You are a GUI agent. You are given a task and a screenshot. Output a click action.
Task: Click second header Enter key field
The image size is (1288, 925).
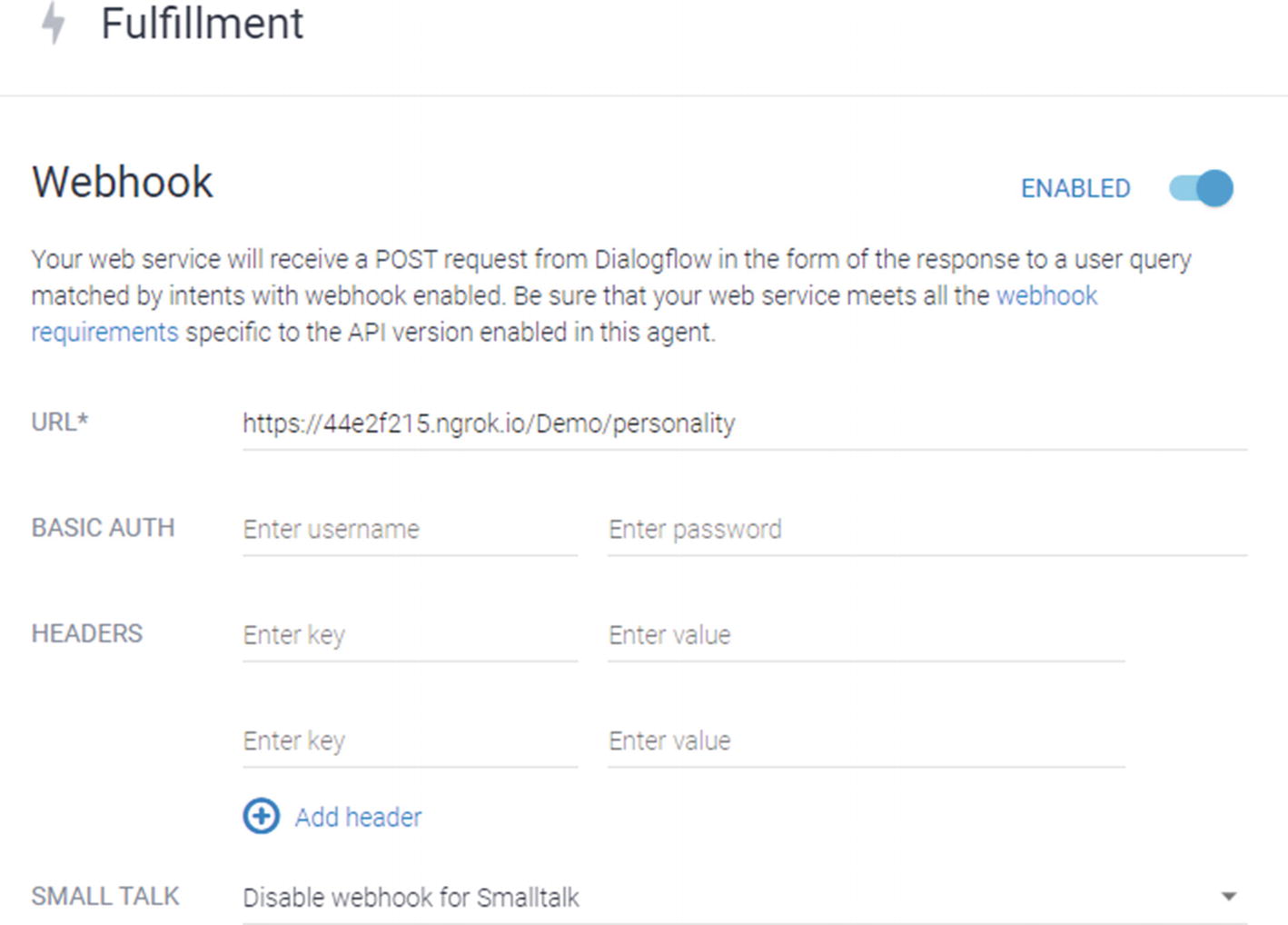(410, 741)
